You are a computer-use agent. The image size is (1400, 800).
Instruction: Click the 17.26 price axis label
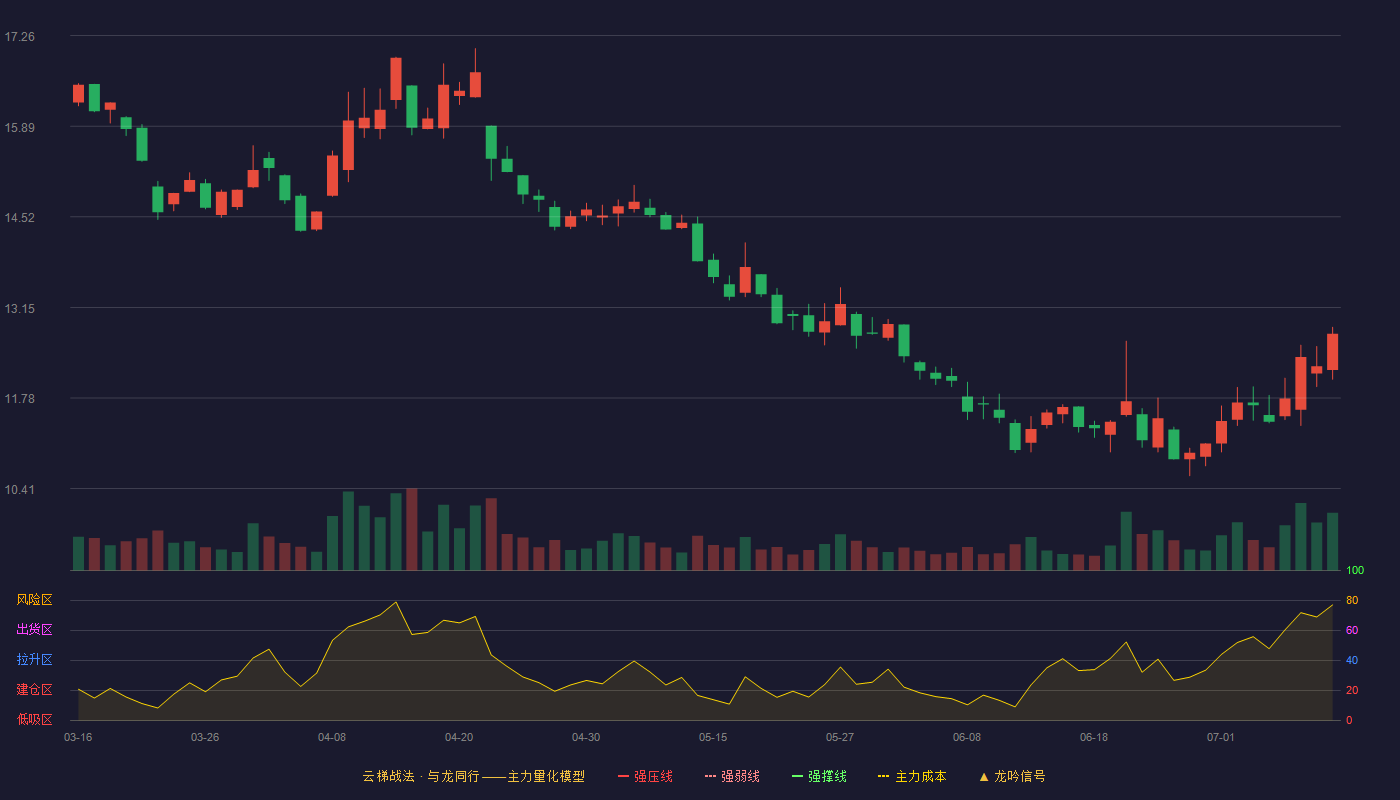pos(20,37)
